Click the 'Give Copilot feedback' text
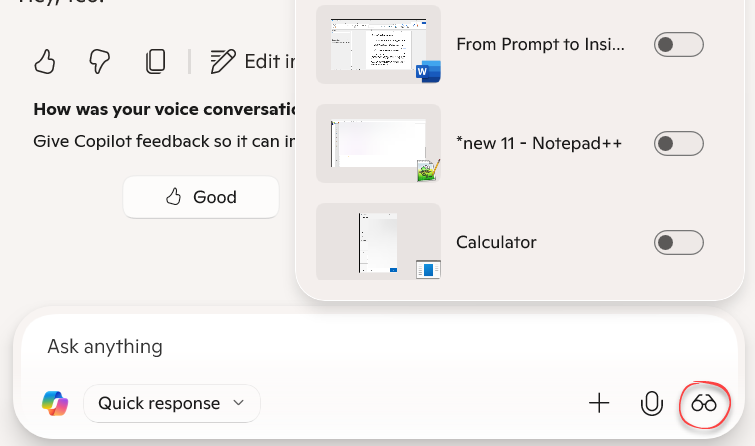Viewport: 755px width, 446px height. [x=164, y=142]
